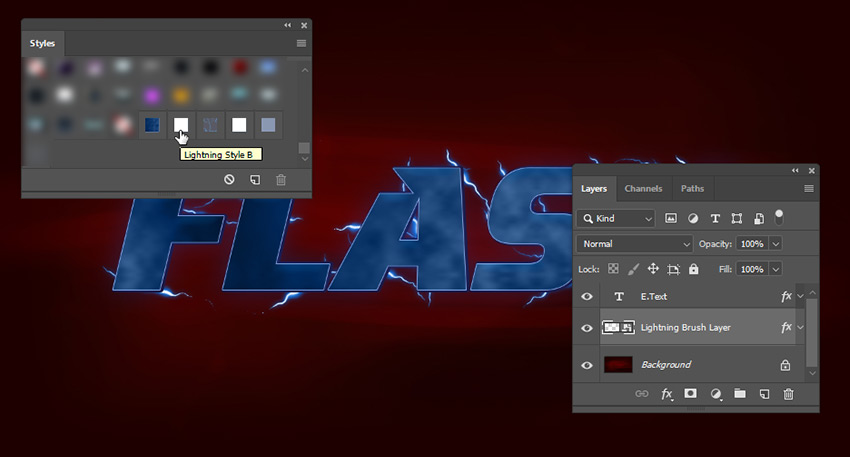850x457 pixels.
Task: Hide the Lightning Brush Layer
Action: [587, 328]
